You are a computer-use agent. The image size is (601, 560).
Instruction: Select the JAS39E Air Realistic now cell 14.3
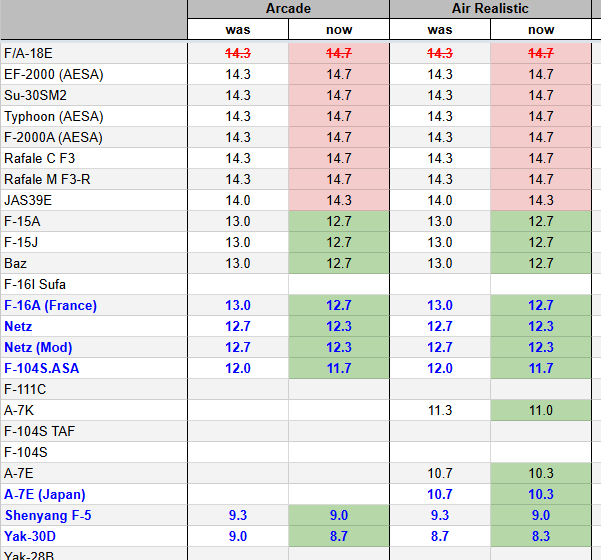click(x=541, y=200)
